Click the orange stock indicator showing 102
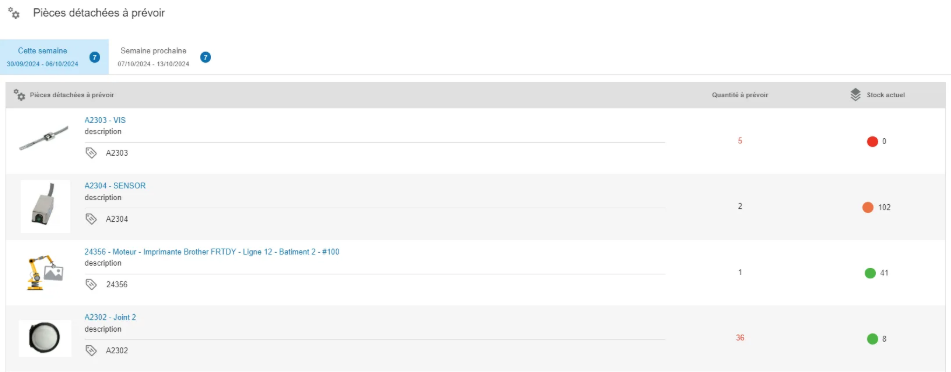The image size is (951, 372). (x=868, y=208)
